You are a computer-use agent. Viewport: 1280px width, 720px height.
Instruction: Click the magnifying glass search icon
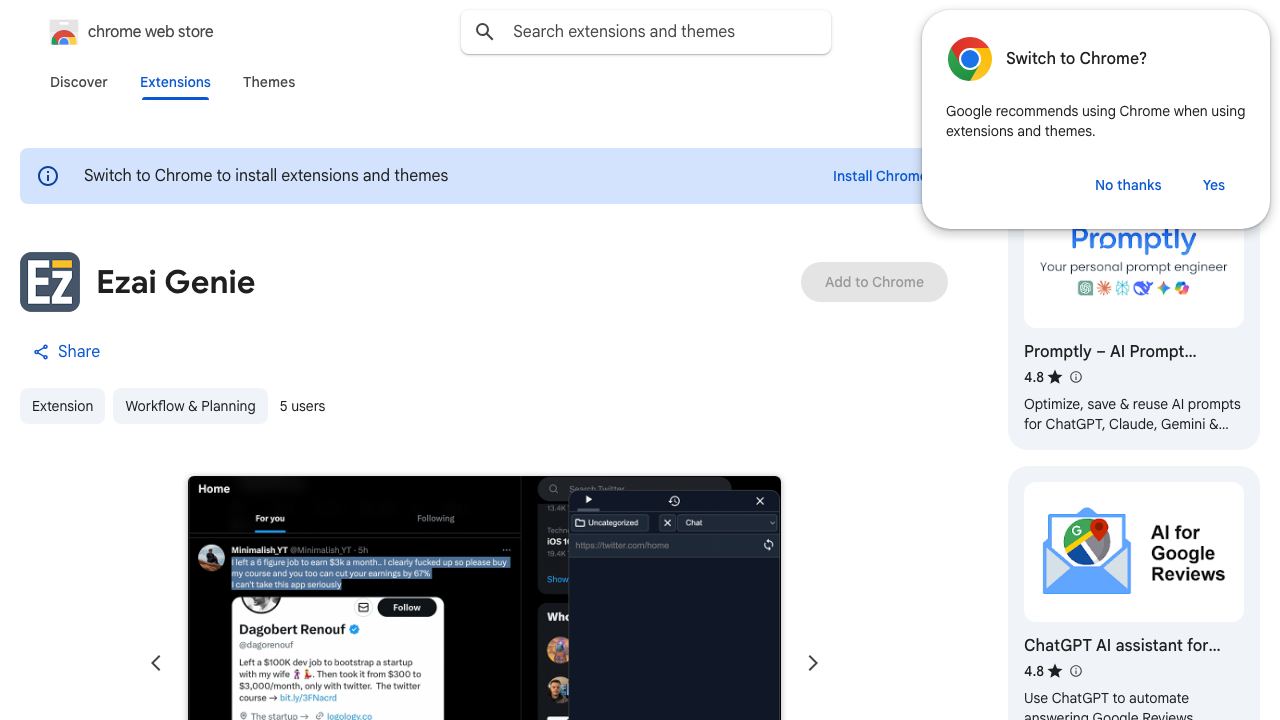[x=485, y=32]
